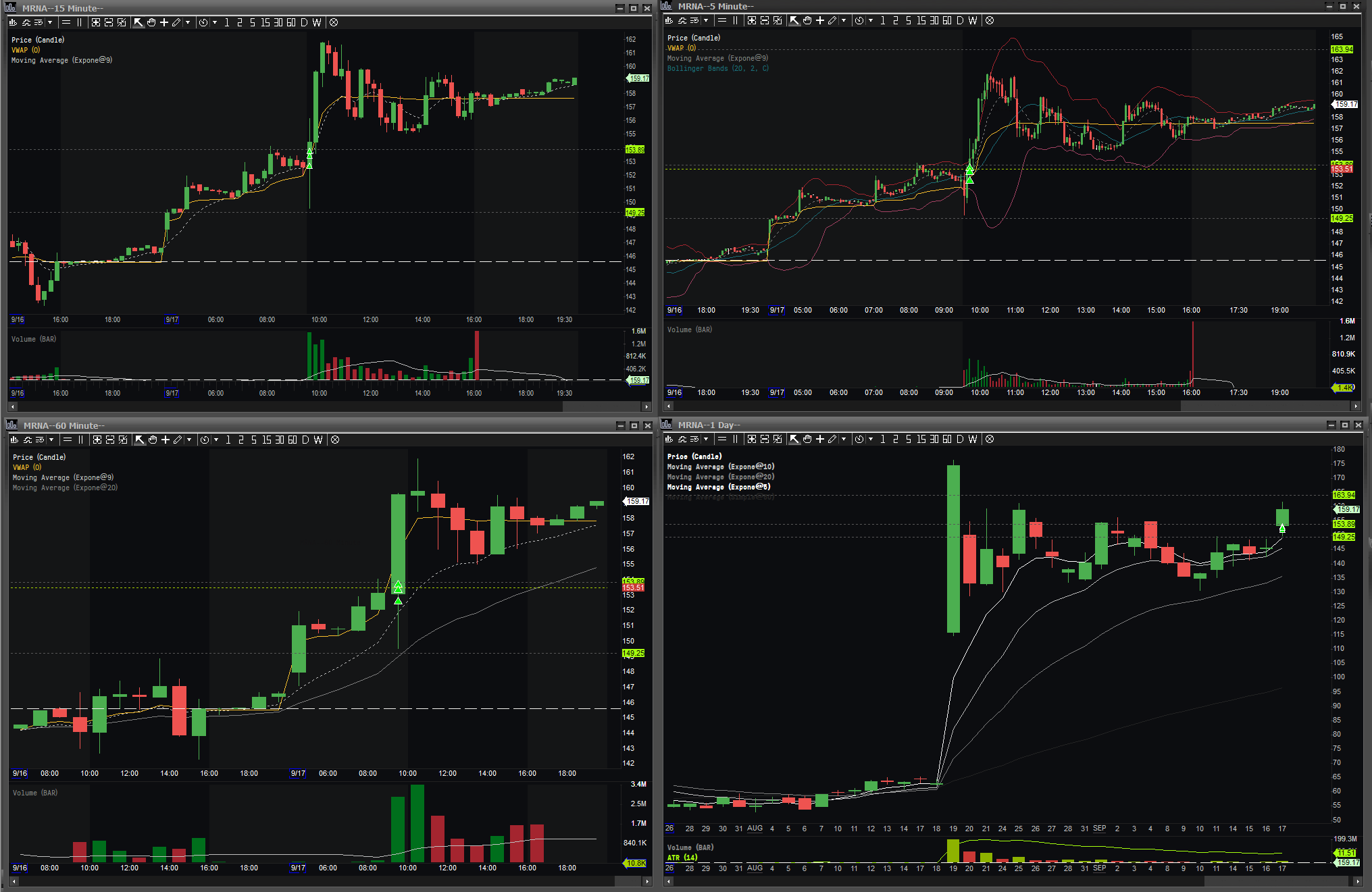
Task: Click the 15 Minute chart window icon
Action: point(11,7)
